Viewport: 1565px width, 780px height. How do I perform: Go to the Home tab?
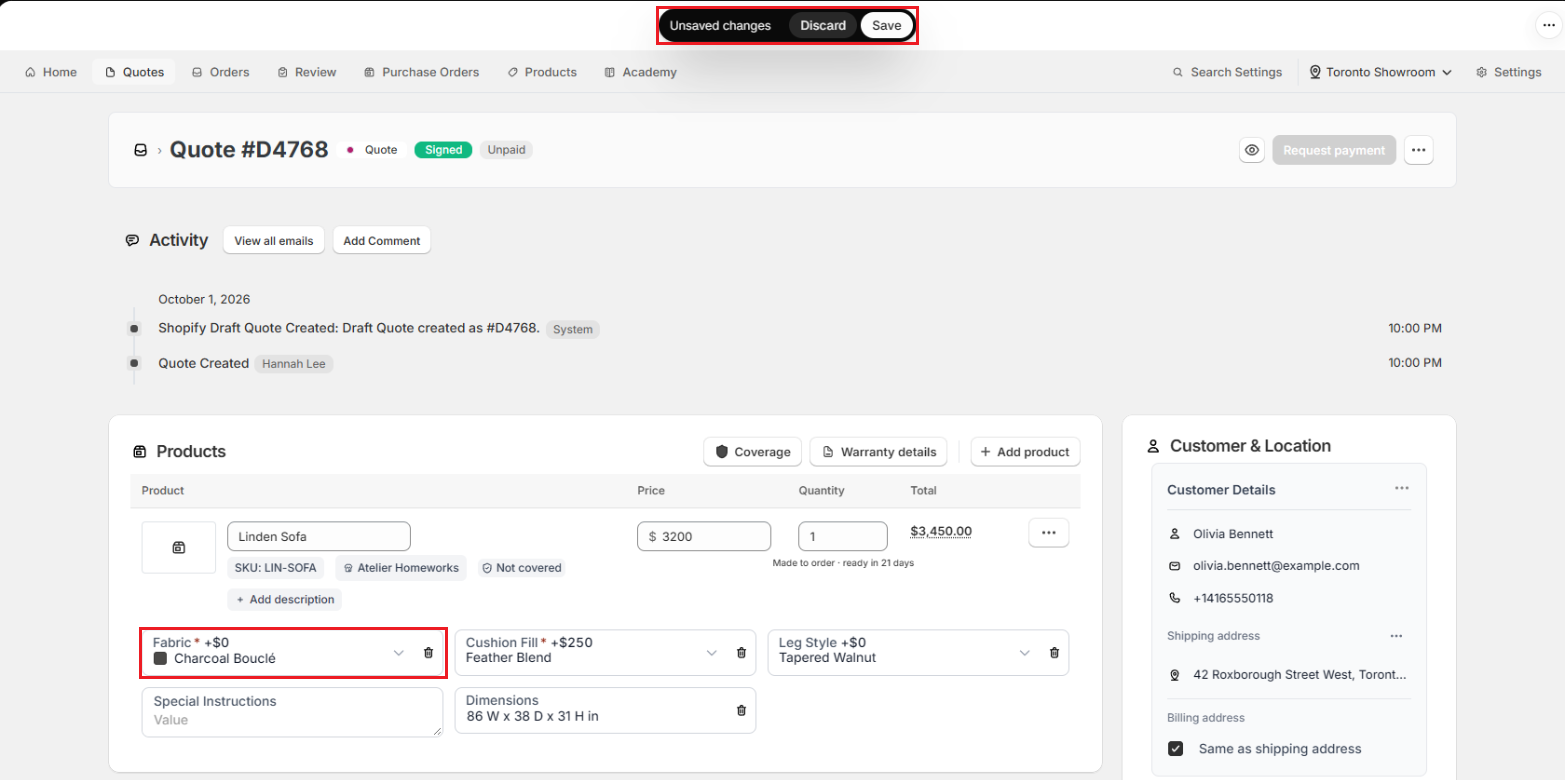click(x=51, y=72)
